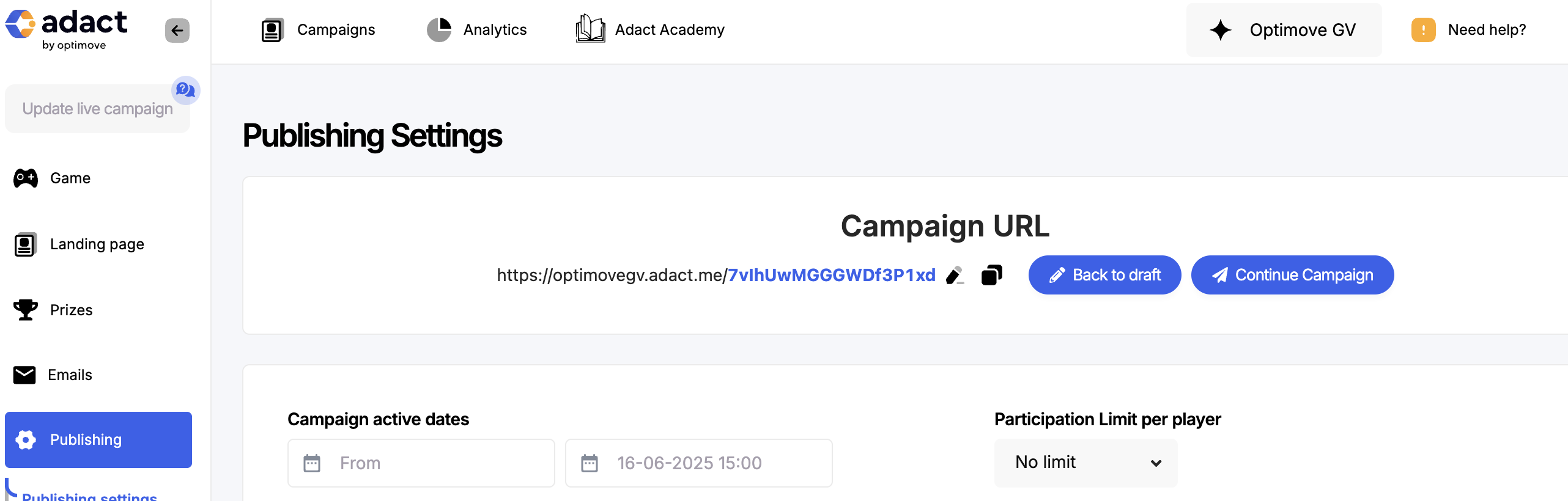
Task: Open the help chat bubble icon
Action: pos(185,90)
